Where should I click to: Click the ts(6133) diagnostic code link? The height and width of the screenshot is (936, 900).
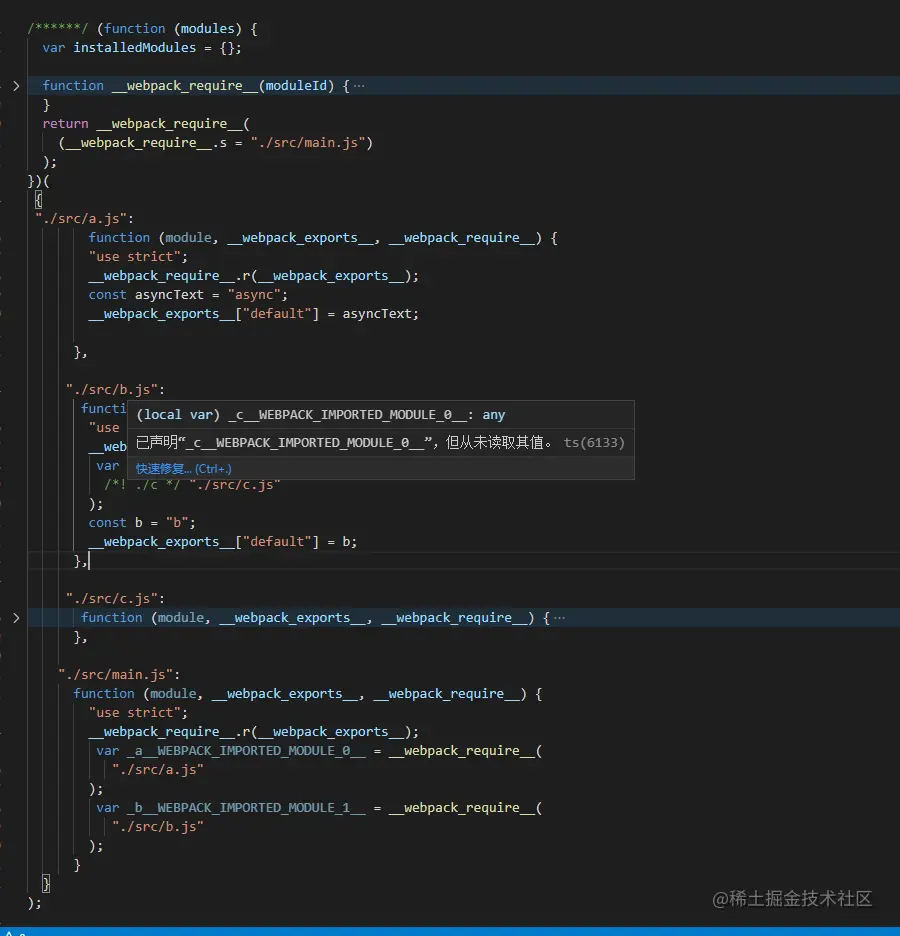[594, 442]
